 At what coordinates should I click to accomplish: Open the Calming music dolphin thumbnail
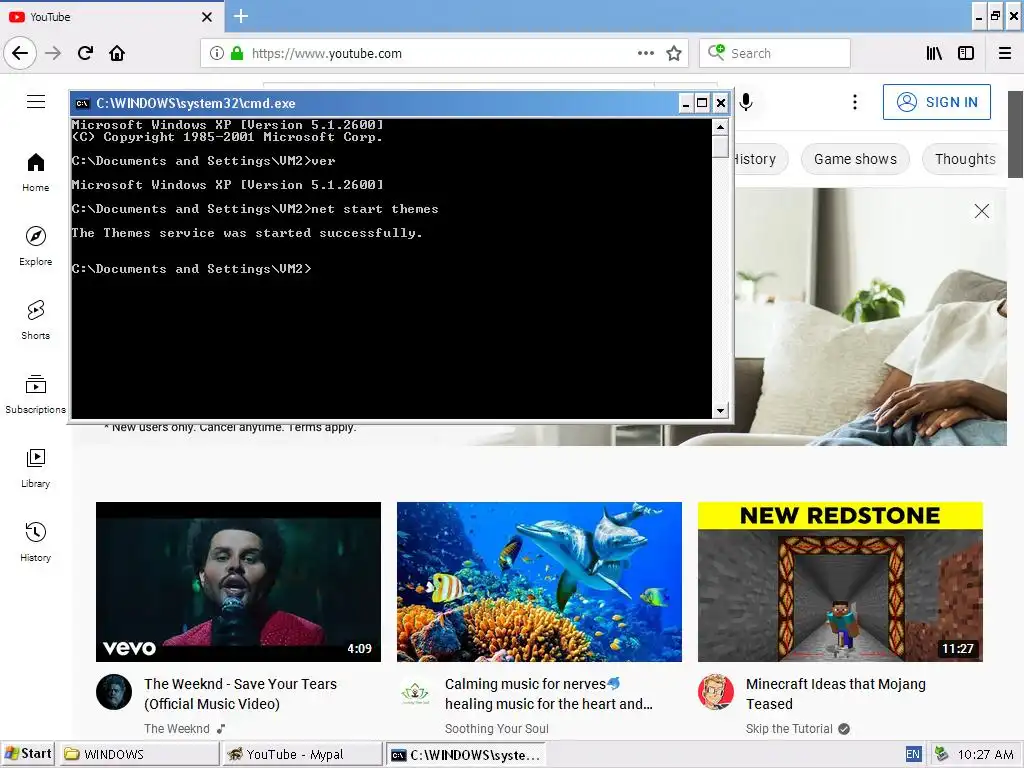click(x=539, y=582)
